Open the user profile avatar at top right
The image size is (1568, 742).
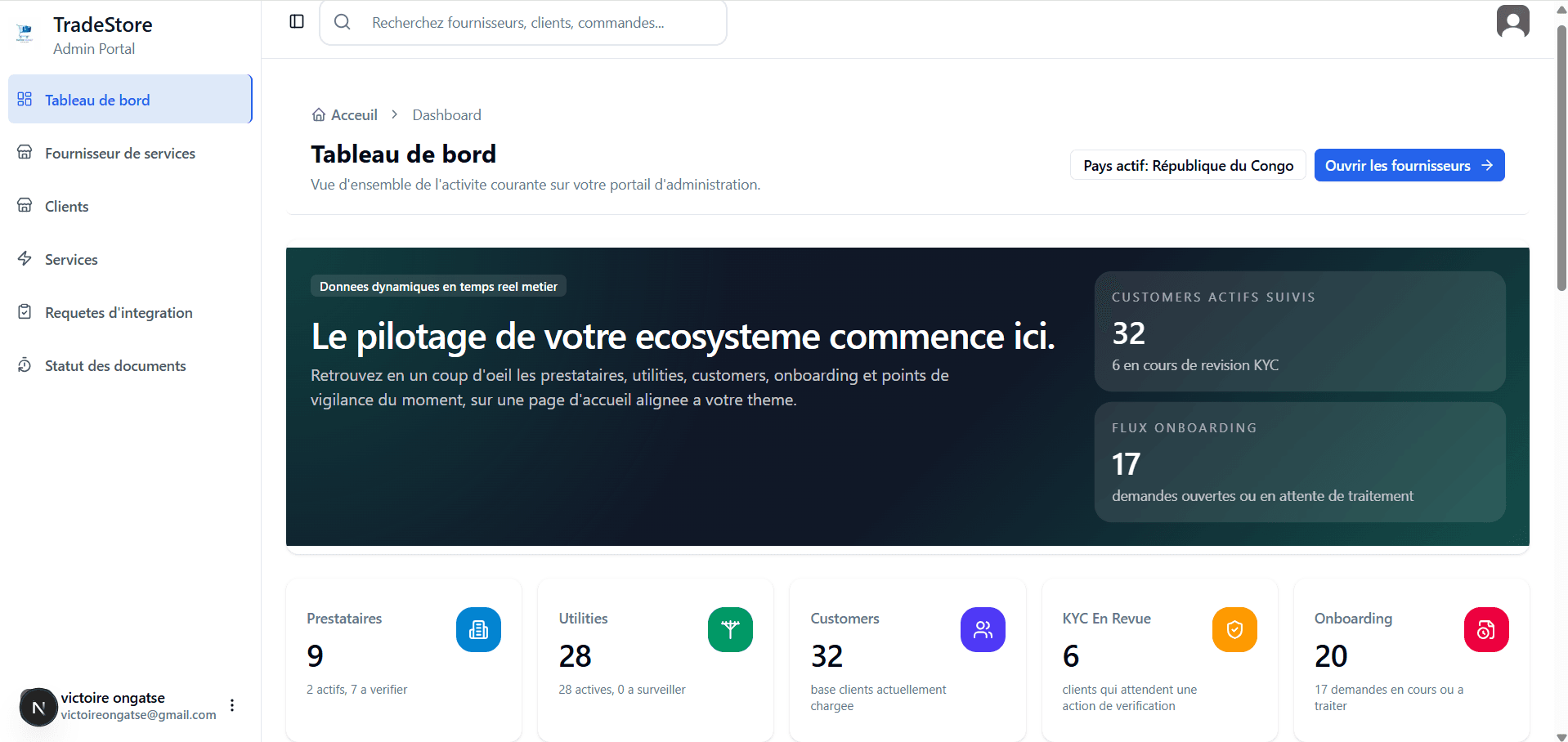coord(1512,21)
